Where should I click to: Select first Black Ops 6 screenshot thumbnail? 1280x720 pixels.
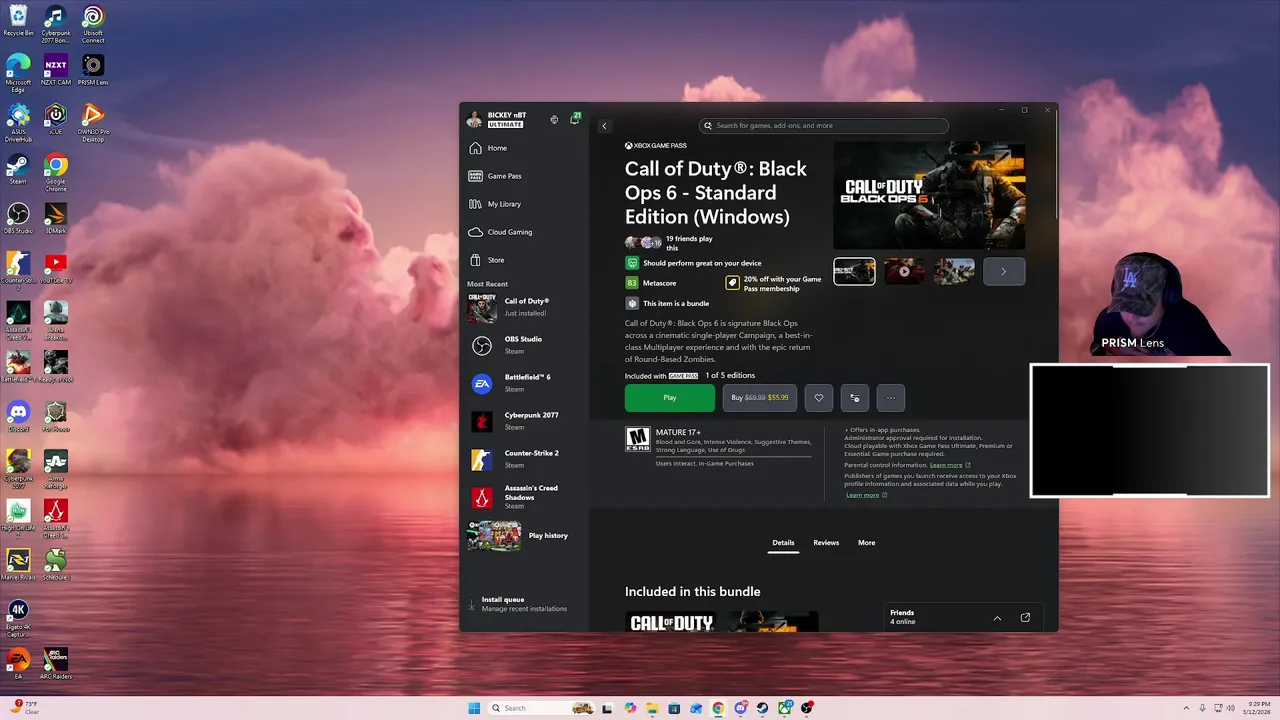[x=854, y=271]
